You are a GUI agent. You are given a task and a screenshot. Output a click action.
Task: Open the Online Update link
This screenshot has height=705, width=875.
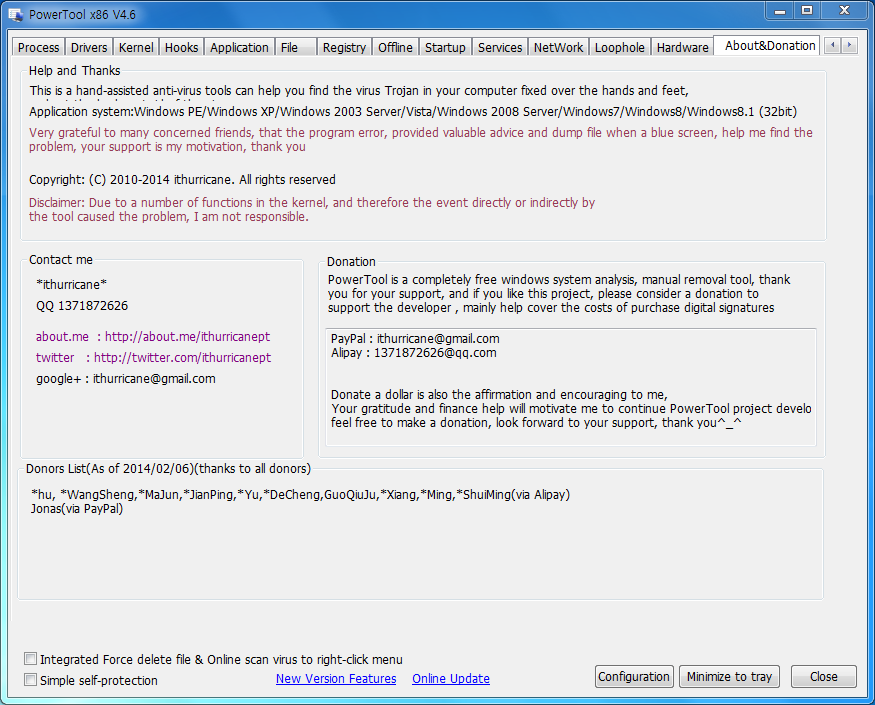451,679
